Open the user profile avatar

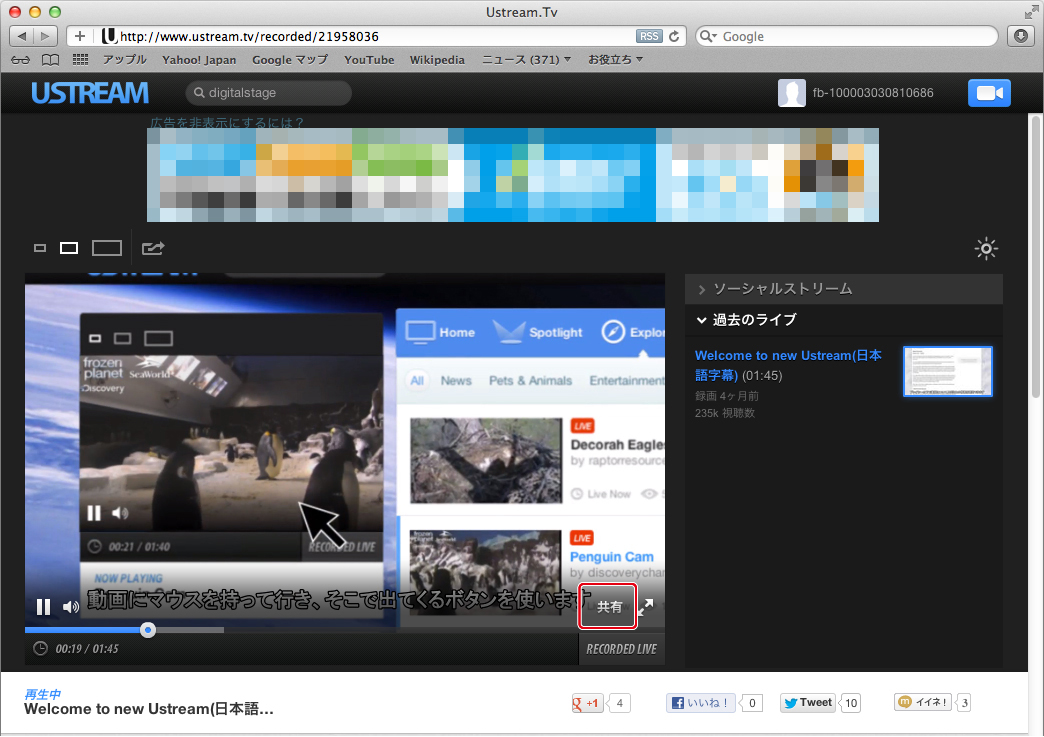coord(792,93)
